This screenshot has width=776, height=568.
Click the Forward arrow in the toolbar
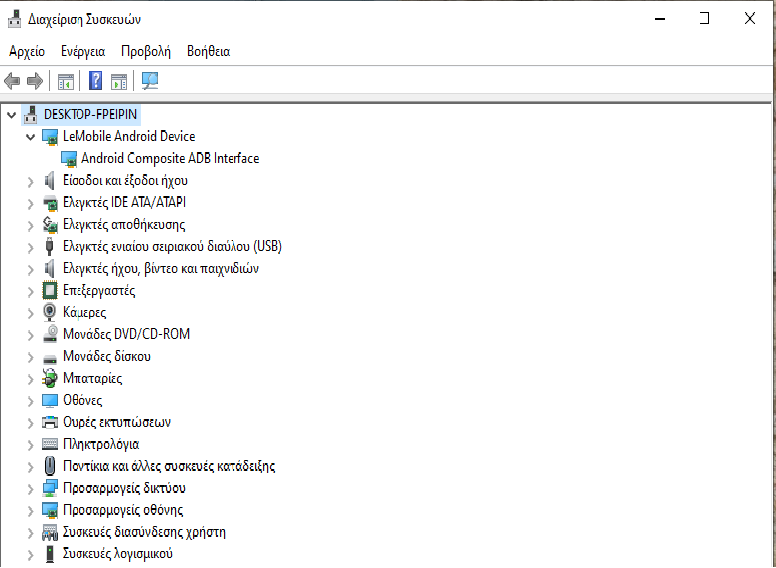35,81
